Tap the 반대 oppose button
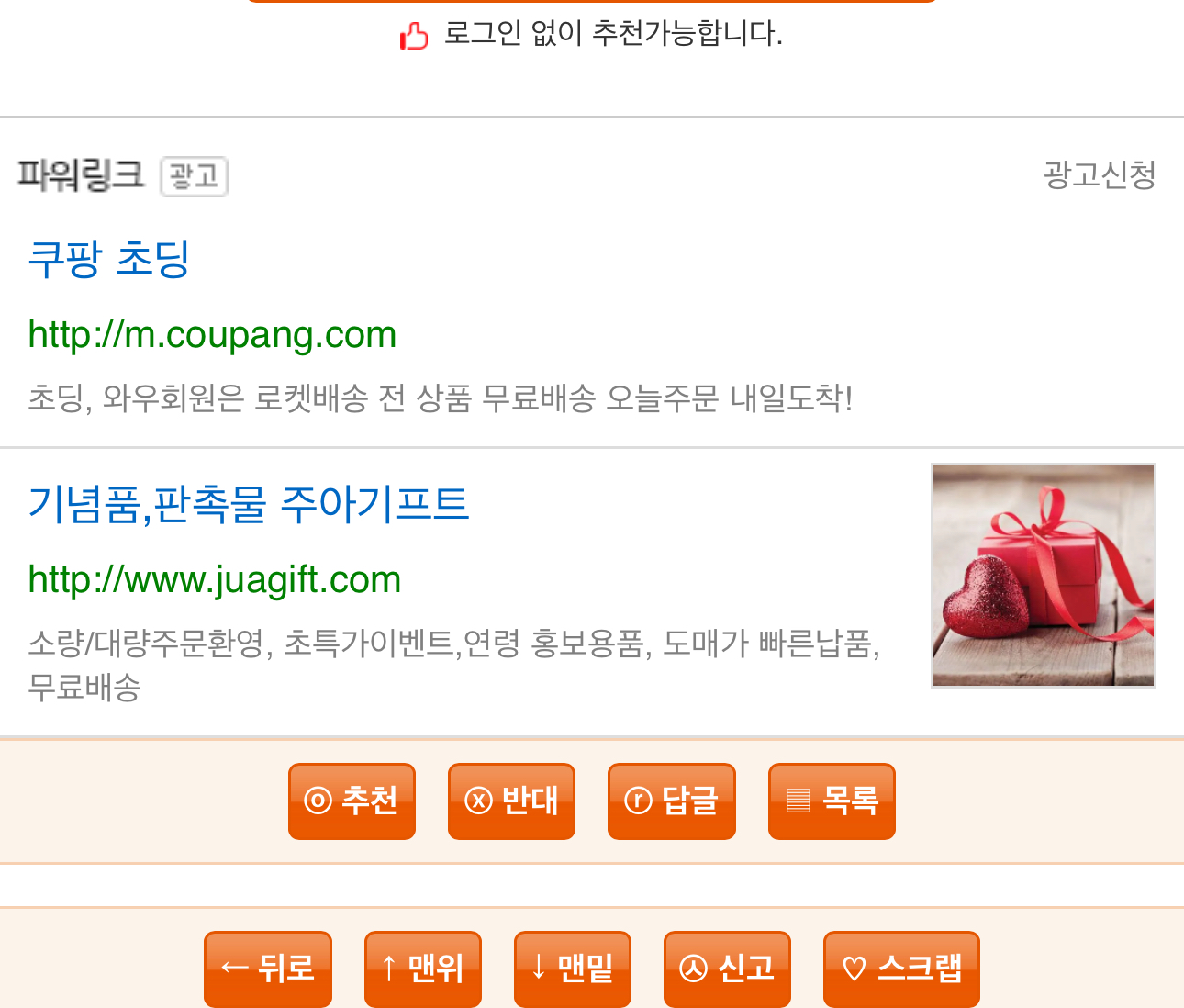This screenshot has height=1008, width=1184. (511, 801)
